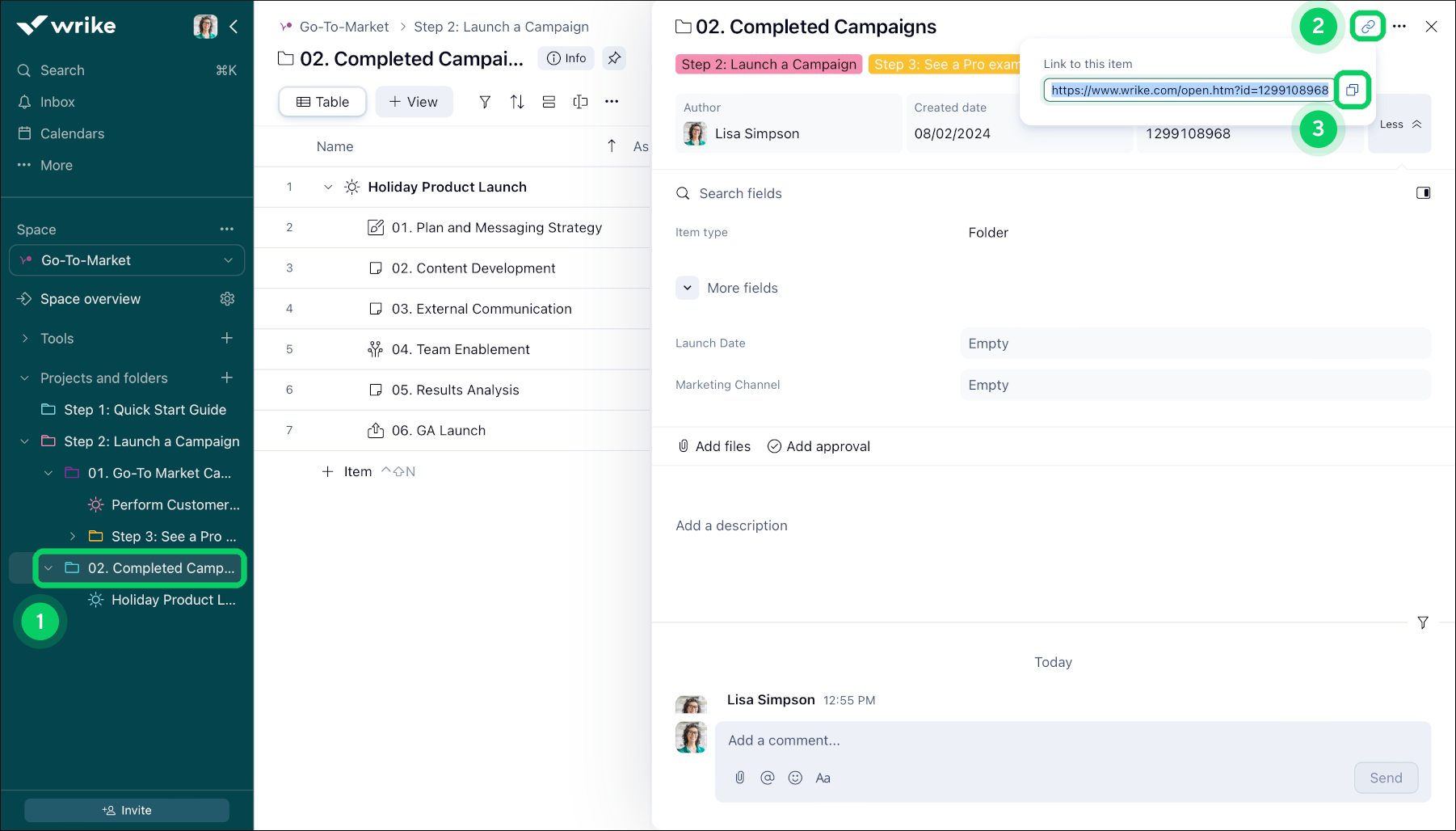Image resolution: width=1456 pixels, height=831 pixels.
Task: Expand the More fields section
Action: (688, 288)
